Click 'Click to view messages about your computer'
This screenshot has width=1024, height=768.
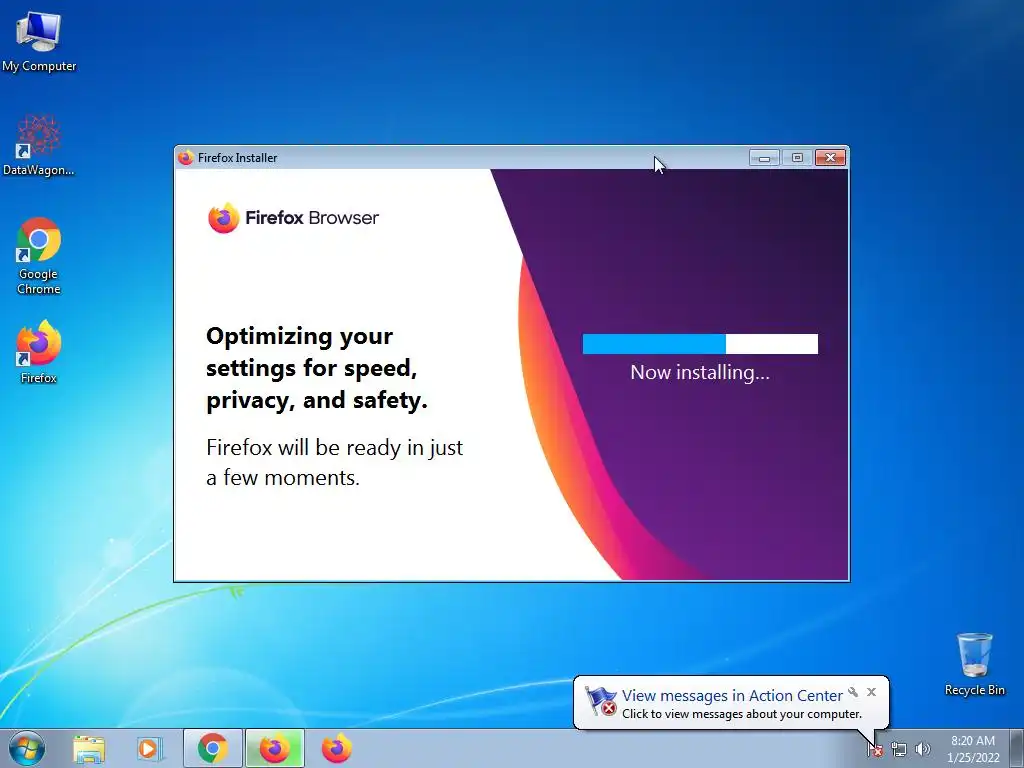(x=742, y=714)
